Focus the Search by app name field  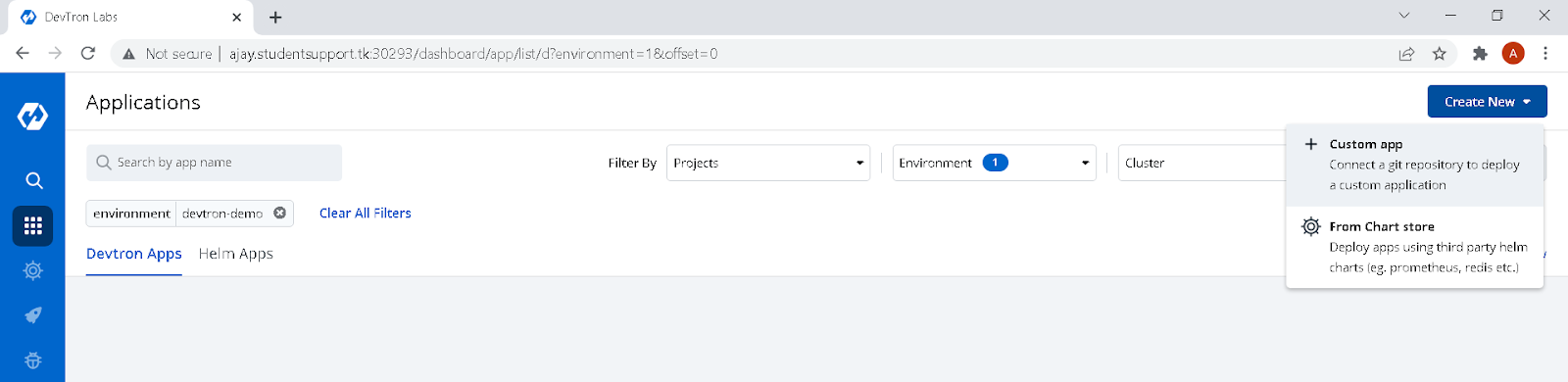click(x=215, y=163)
